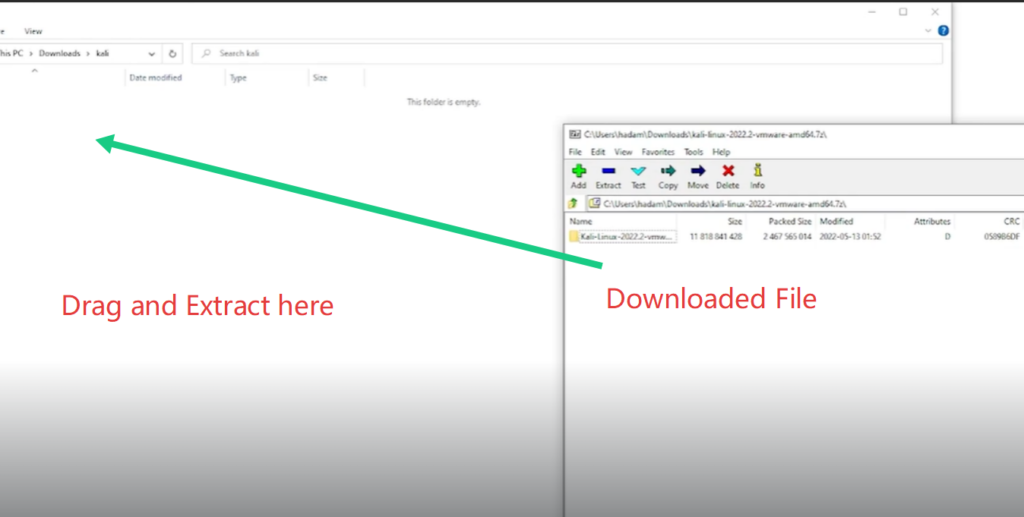Open the File menu in 7-Zip
Screen dimensions: 1024x517
tap(575, 152)
